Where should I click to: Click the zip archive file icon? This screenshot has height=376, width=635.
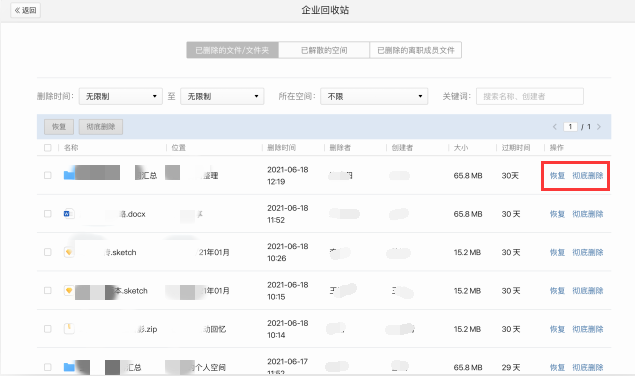(x=69, y=328)
